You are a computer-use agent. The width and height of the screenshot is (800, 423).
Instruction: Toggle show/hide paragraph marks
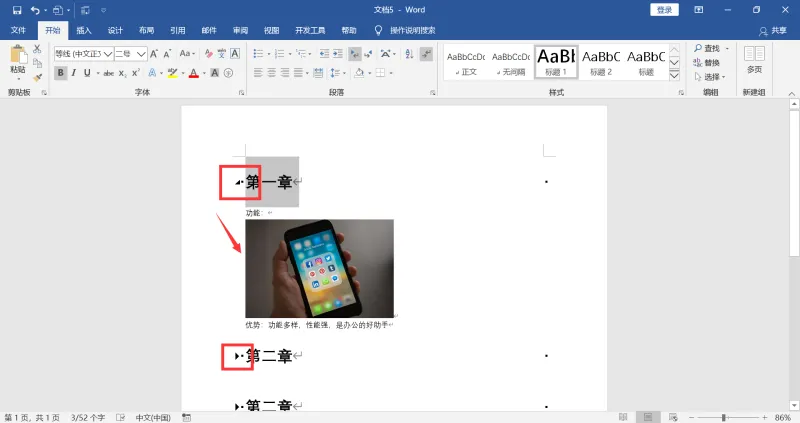(x=426, y=54)
